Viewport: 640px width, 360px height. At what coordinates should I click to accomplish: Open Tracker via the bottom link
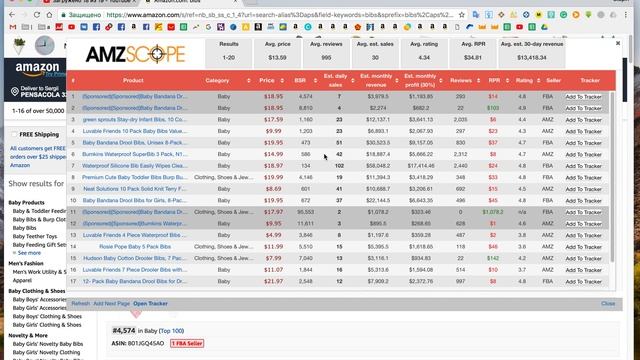pyautogui.click(x=150, y=304)
